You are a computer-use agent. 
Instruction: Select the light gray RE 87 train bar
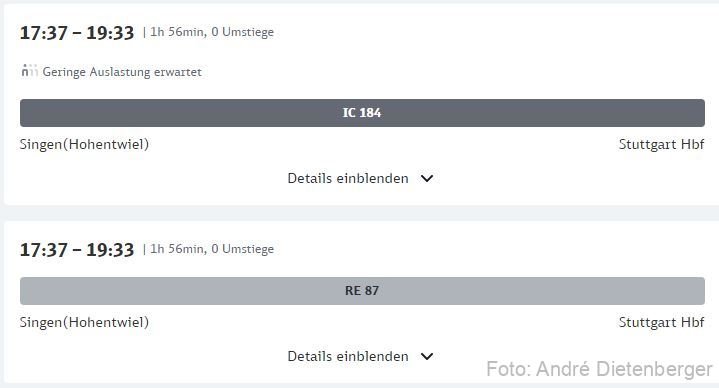(x=362, y=291)
